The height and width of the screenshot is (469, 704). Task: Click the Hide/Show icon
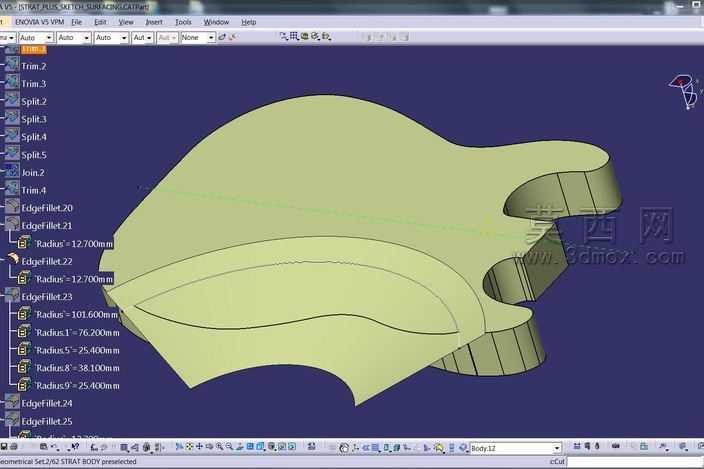[x=282, y=447]
